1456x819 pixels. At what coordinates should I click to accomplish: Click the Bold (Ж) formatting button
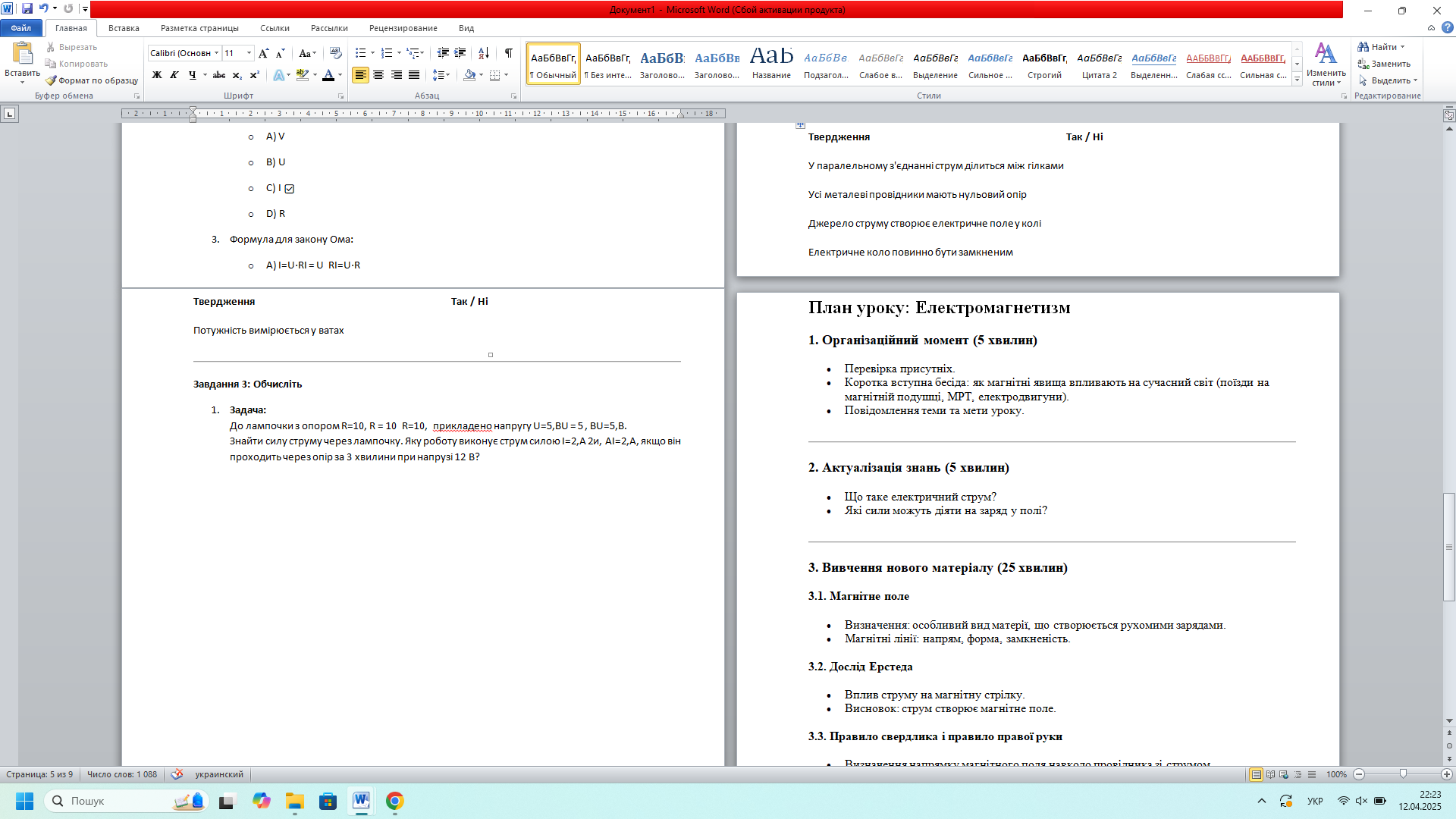point(157,75)
